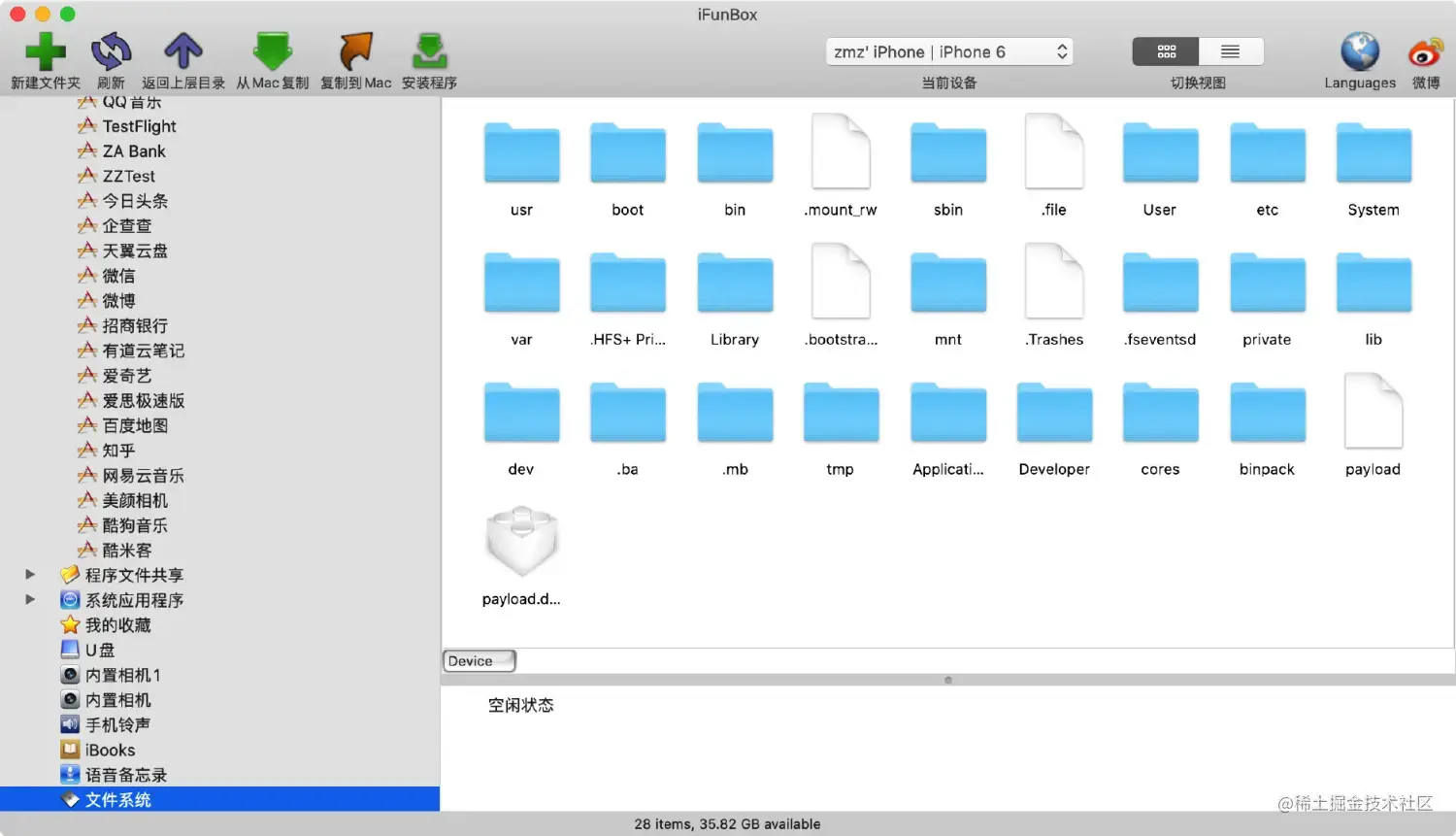
Task: Expand the 系统应用程序 tree node
Action: [x=30, y=600]
